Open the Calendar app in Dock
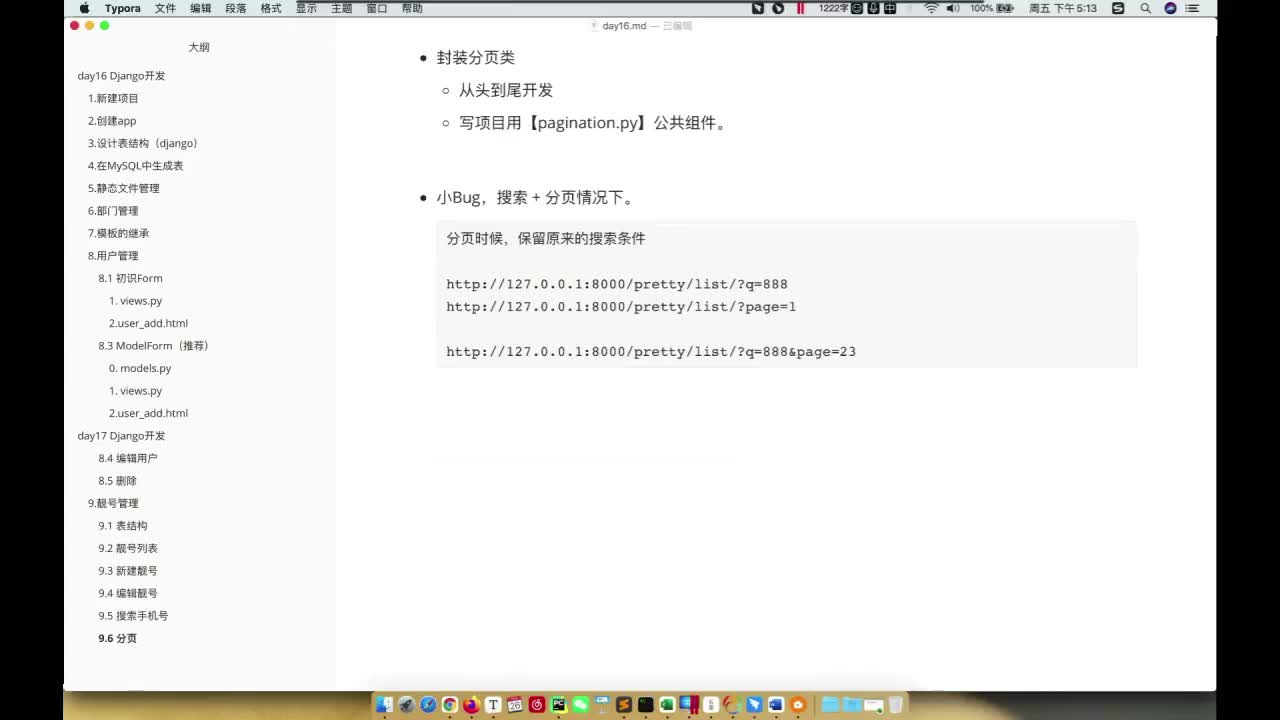This screenshot has width=1280, height=720. pos(515,705)
